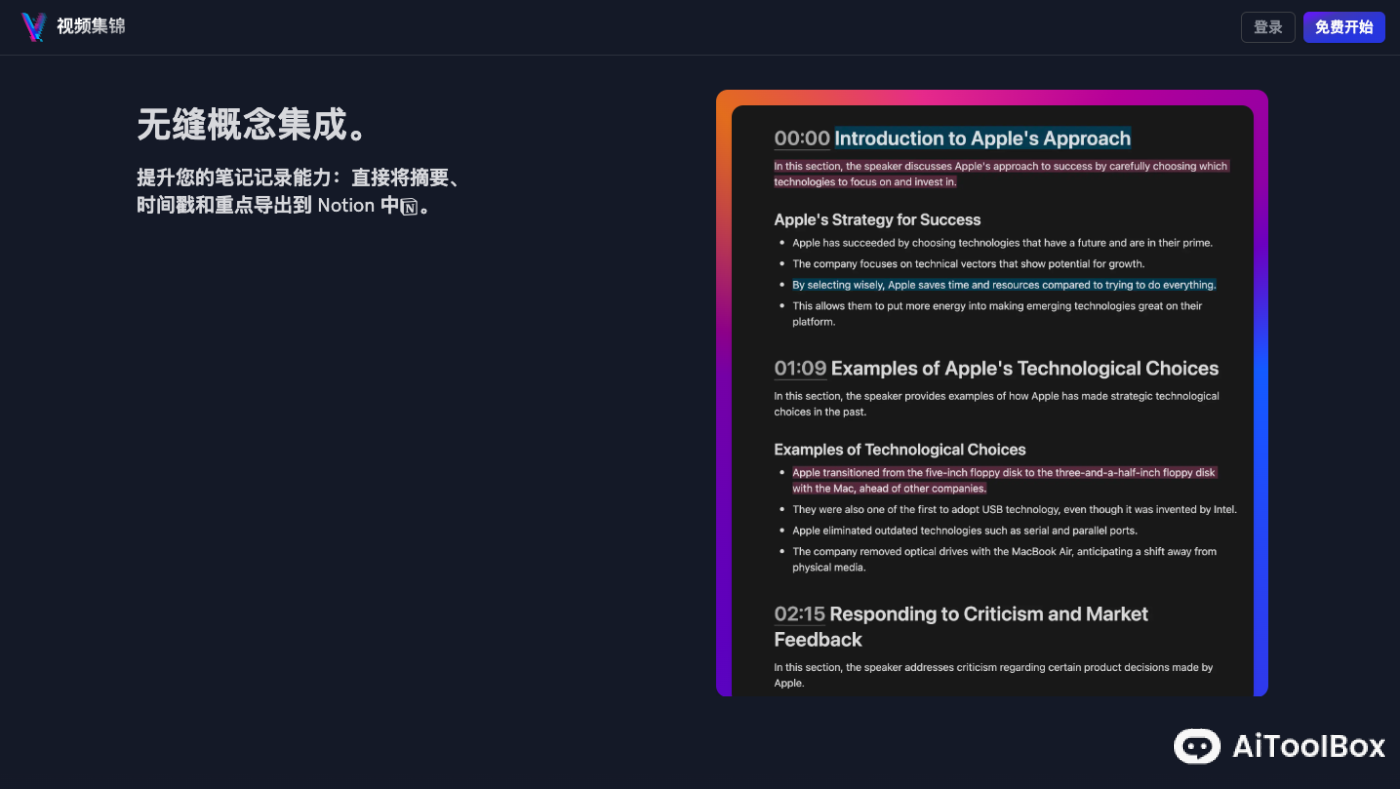Image resolution: width=1400 pixels, height=789 pixels.
Task: Jump to the 01:09 timestamp
Action: point(800,369)
